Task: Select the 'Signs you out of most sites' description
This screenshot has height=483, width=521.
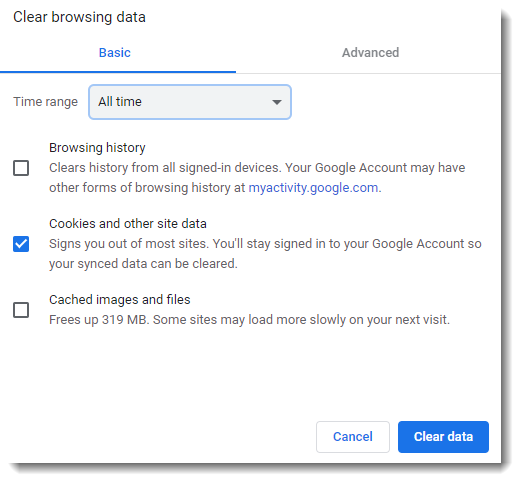Action: tap(265, 254)
